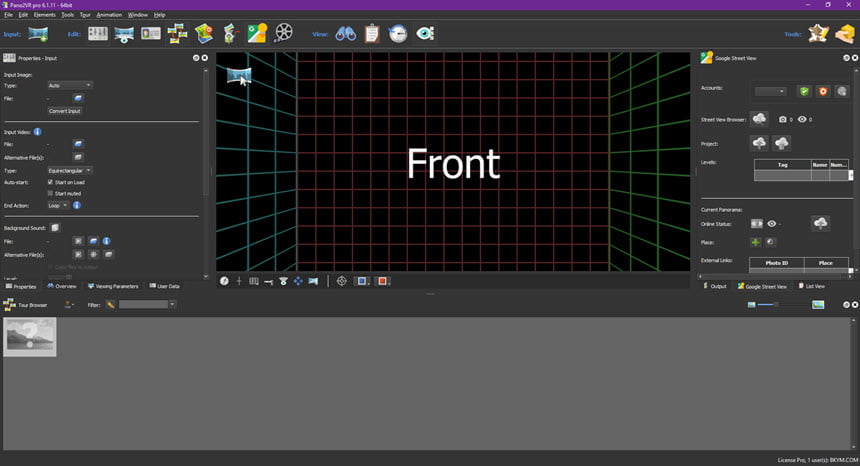Switch to the Output tab
The height and width of the screenshot is (466, 860).
click(x=715, y=286)
